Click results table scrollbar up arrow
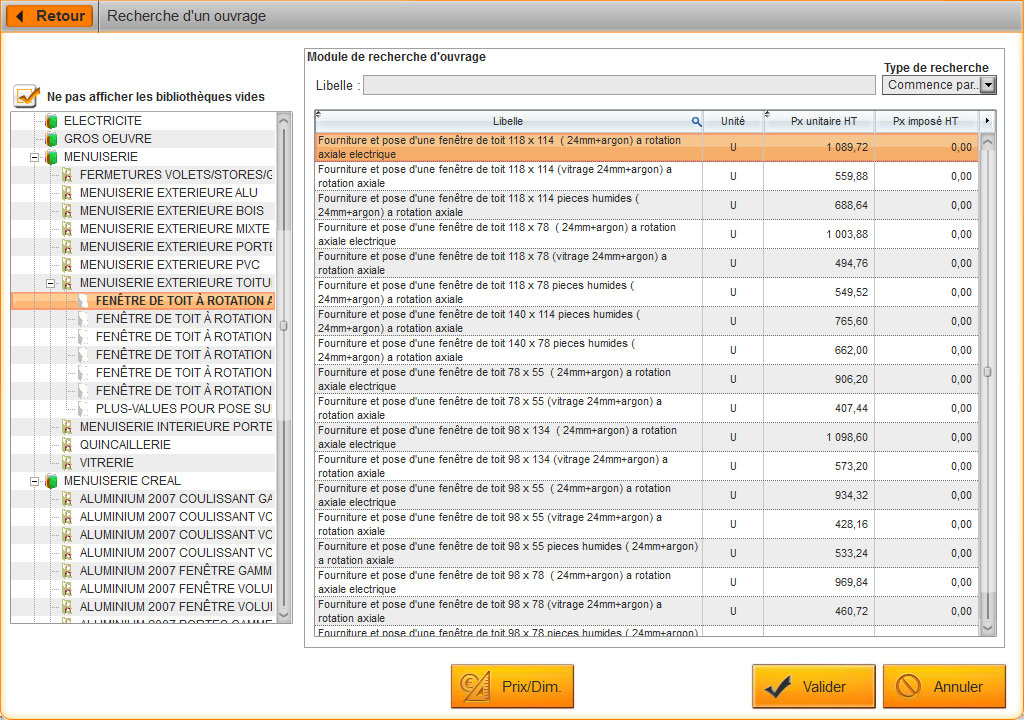The image size is (1024, 720). tap(987, 142)
